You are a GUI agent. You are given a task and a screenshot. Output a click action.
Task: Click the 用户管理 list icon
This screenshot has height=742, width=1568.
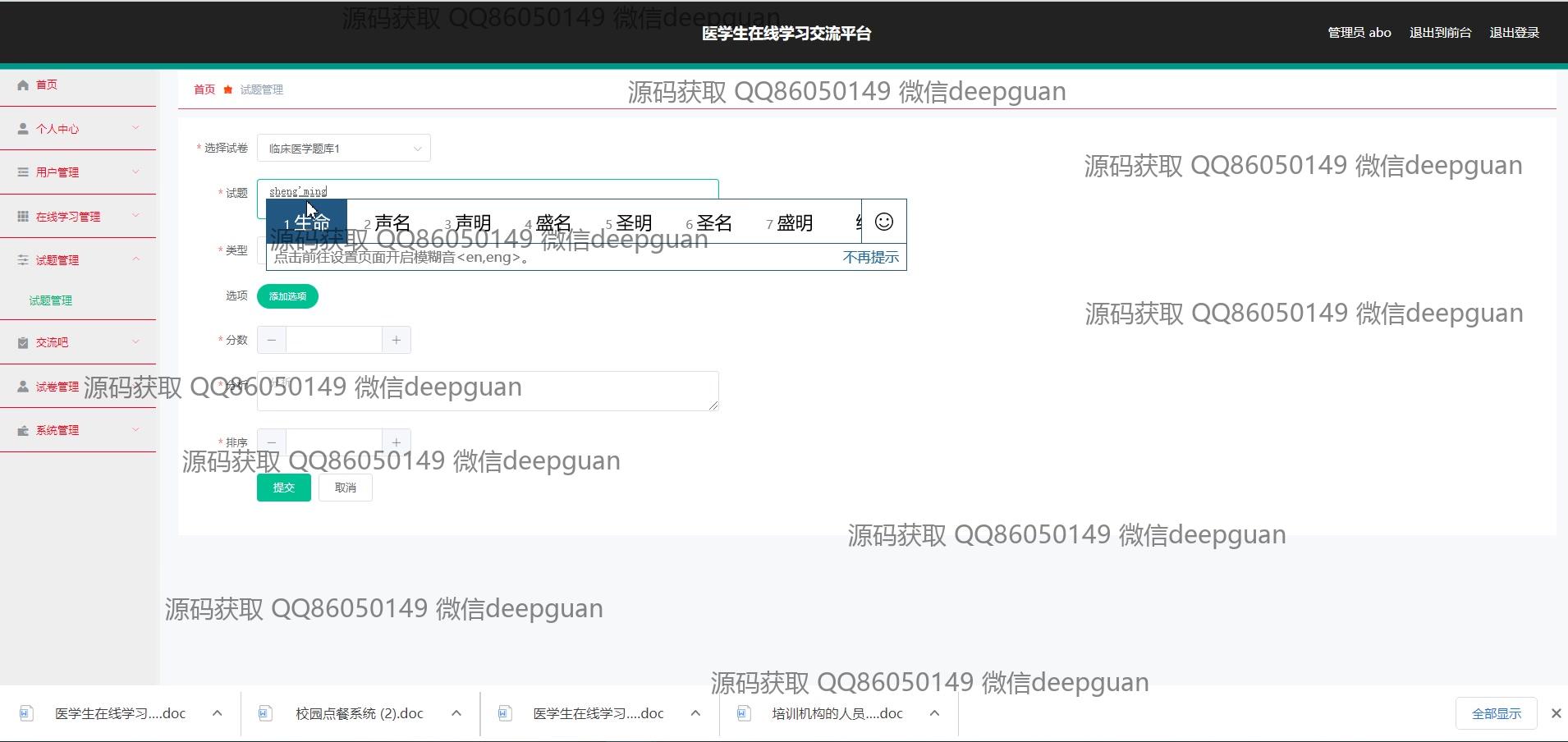23,172
